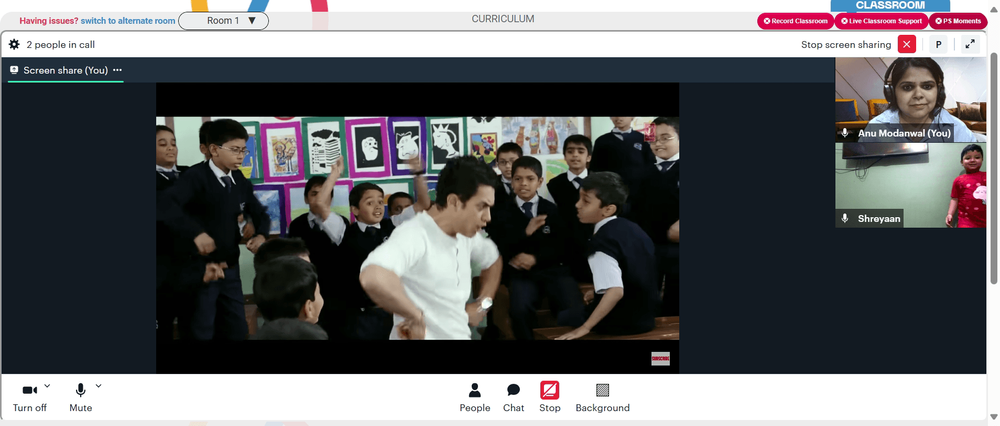Mute the microphone
The width and height of the screenshot is (1000, 426).
(x=80, y=398)
